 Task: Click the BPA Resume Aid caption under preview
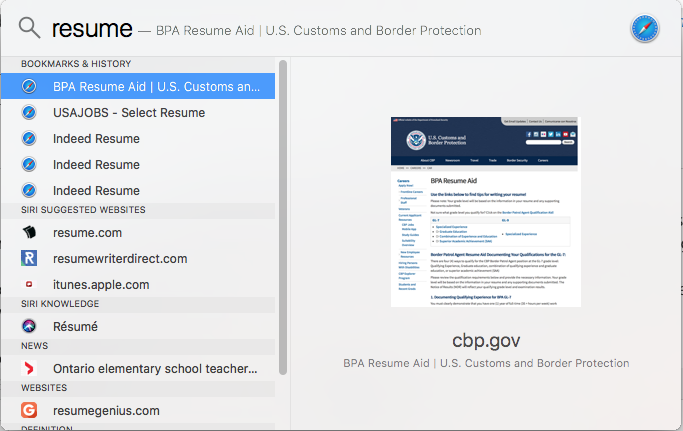tap(486, 363)
